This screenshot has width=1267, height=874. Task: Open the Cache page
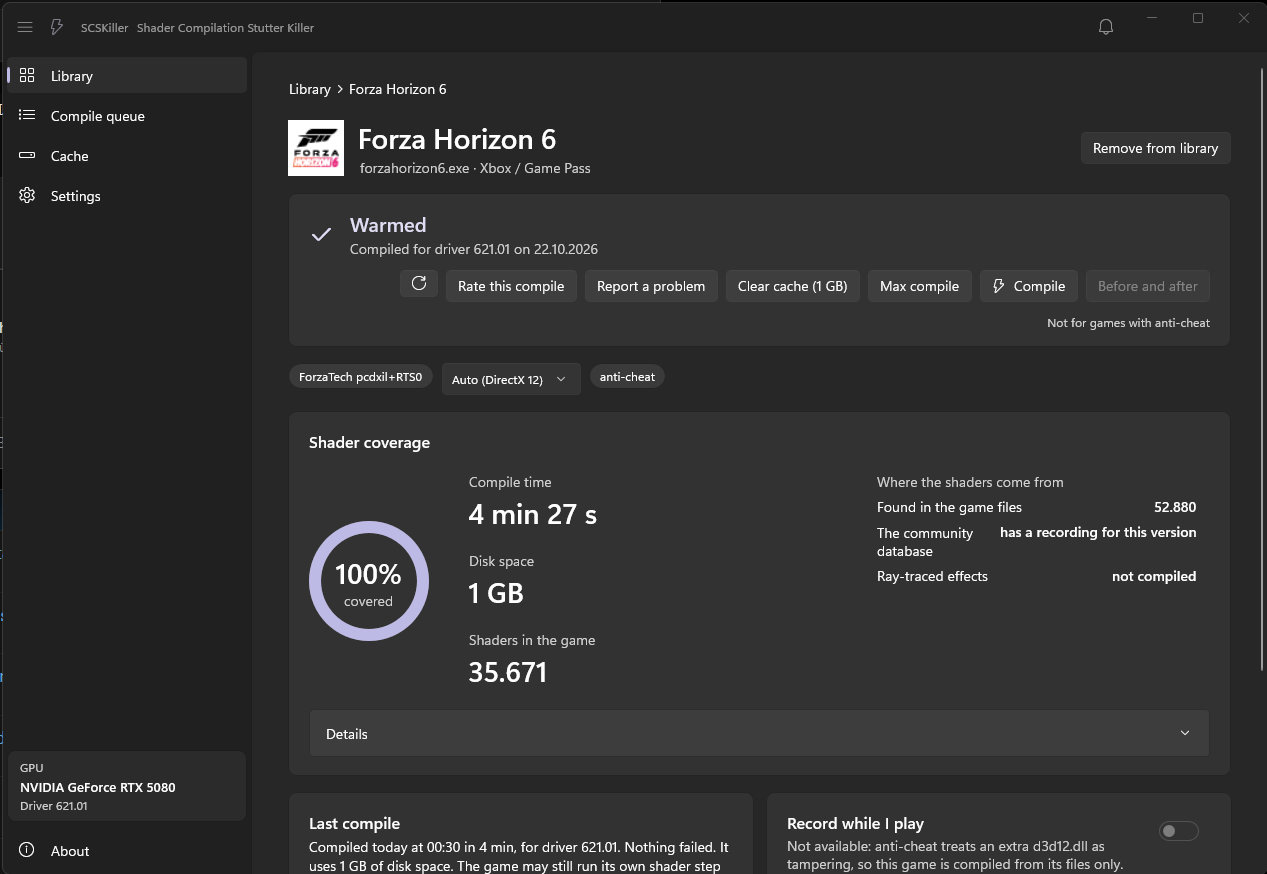click(127, 156)
